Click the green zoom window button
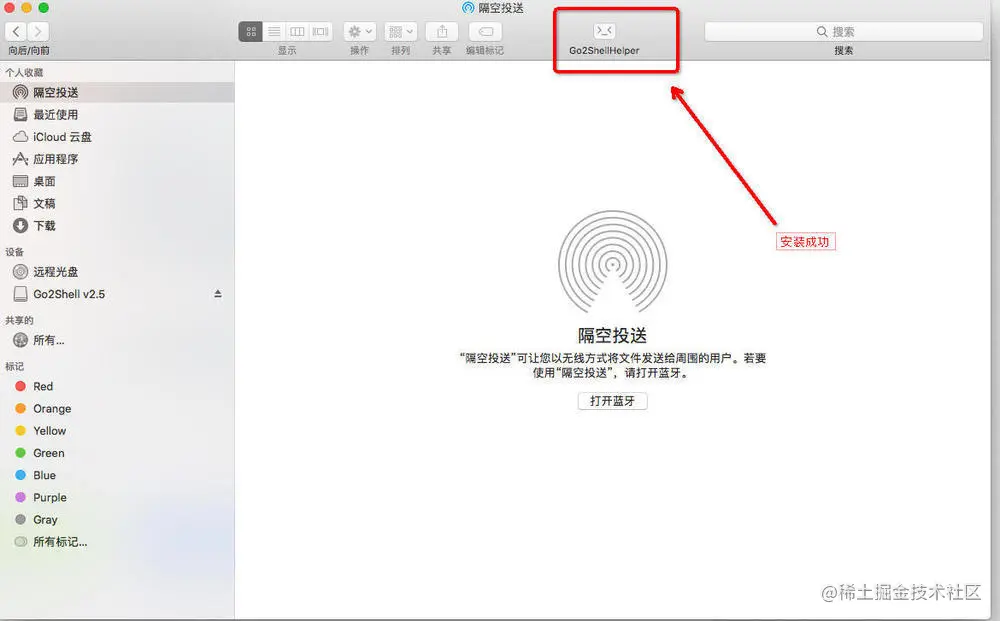 43,8
